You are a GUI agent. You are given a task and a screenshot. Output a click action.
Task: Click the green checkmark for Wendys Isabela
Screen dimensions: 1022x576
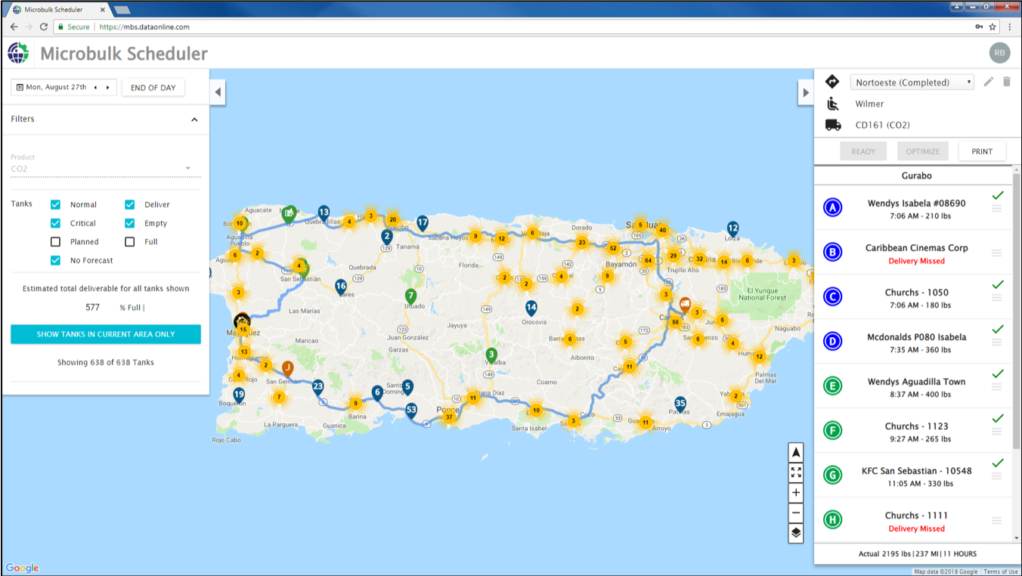pos(997,195)
